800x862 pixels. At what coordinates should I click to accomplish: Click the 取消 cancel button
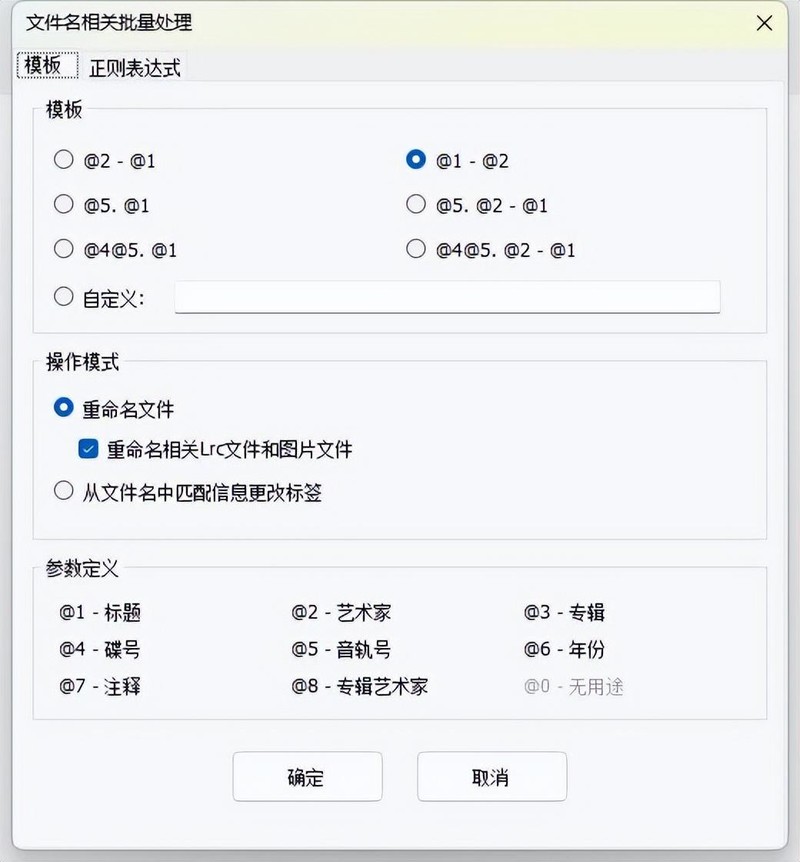point(491,777)
